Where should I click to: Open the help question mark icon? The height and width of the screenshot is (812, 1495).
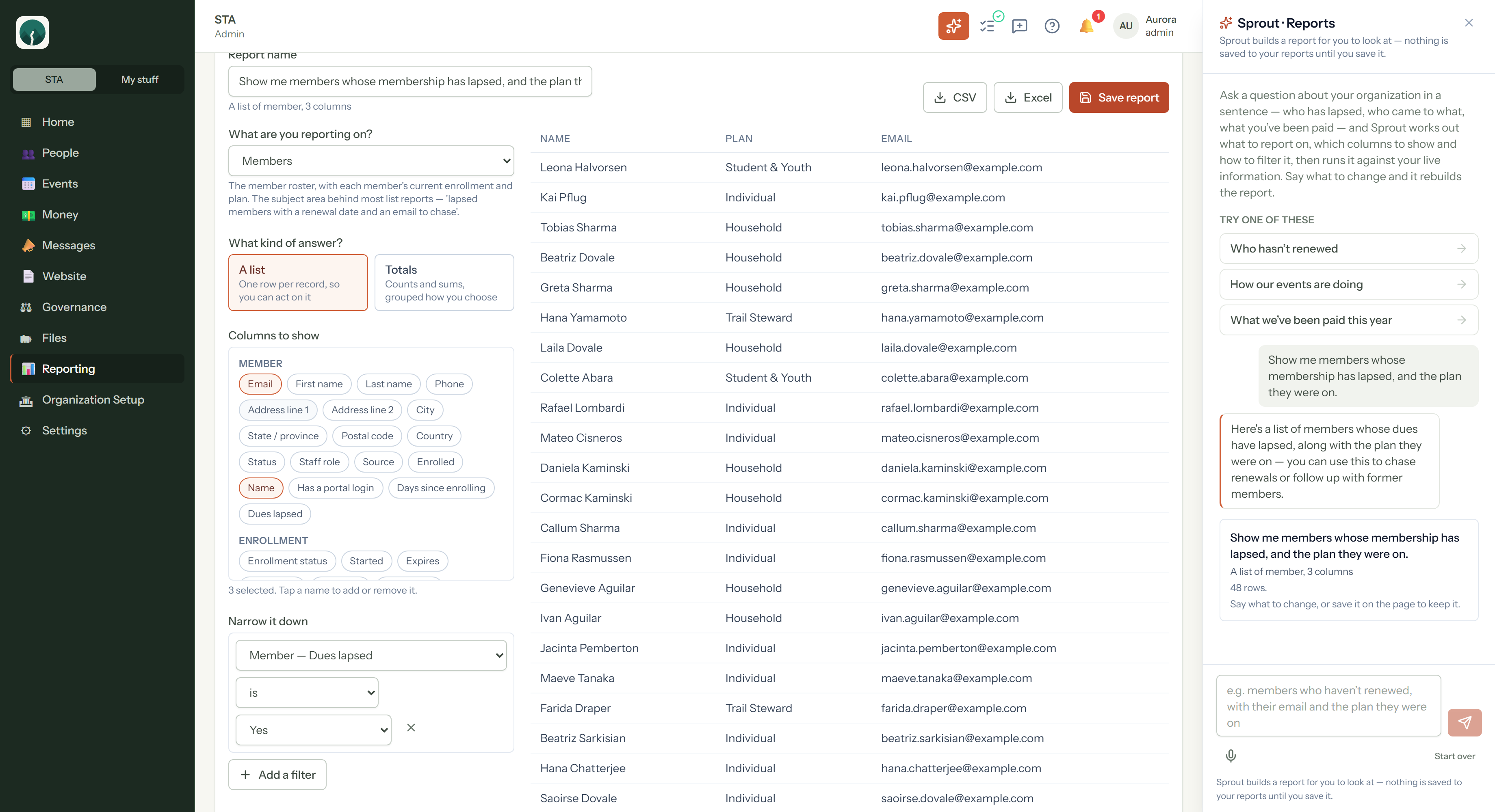[x=1052, y=26]
